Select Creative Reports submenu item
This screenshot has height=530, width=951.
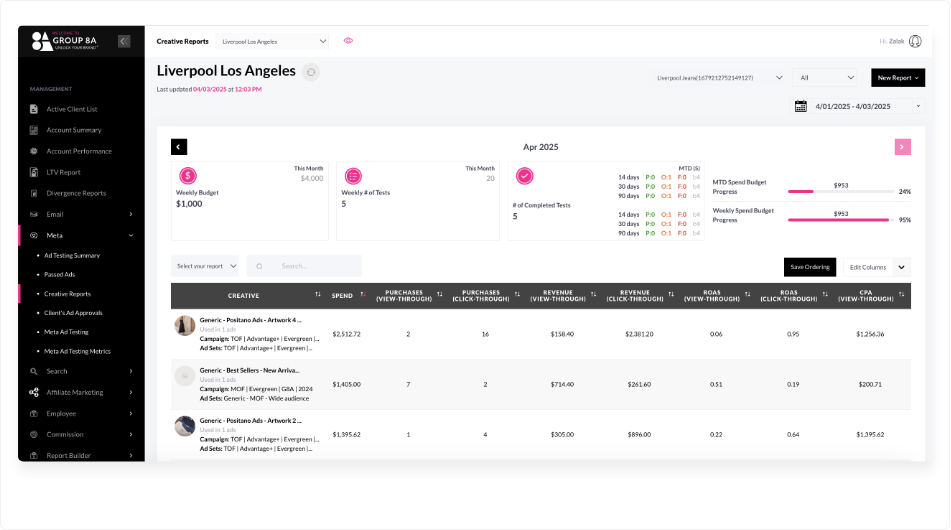tap(67, 294)
